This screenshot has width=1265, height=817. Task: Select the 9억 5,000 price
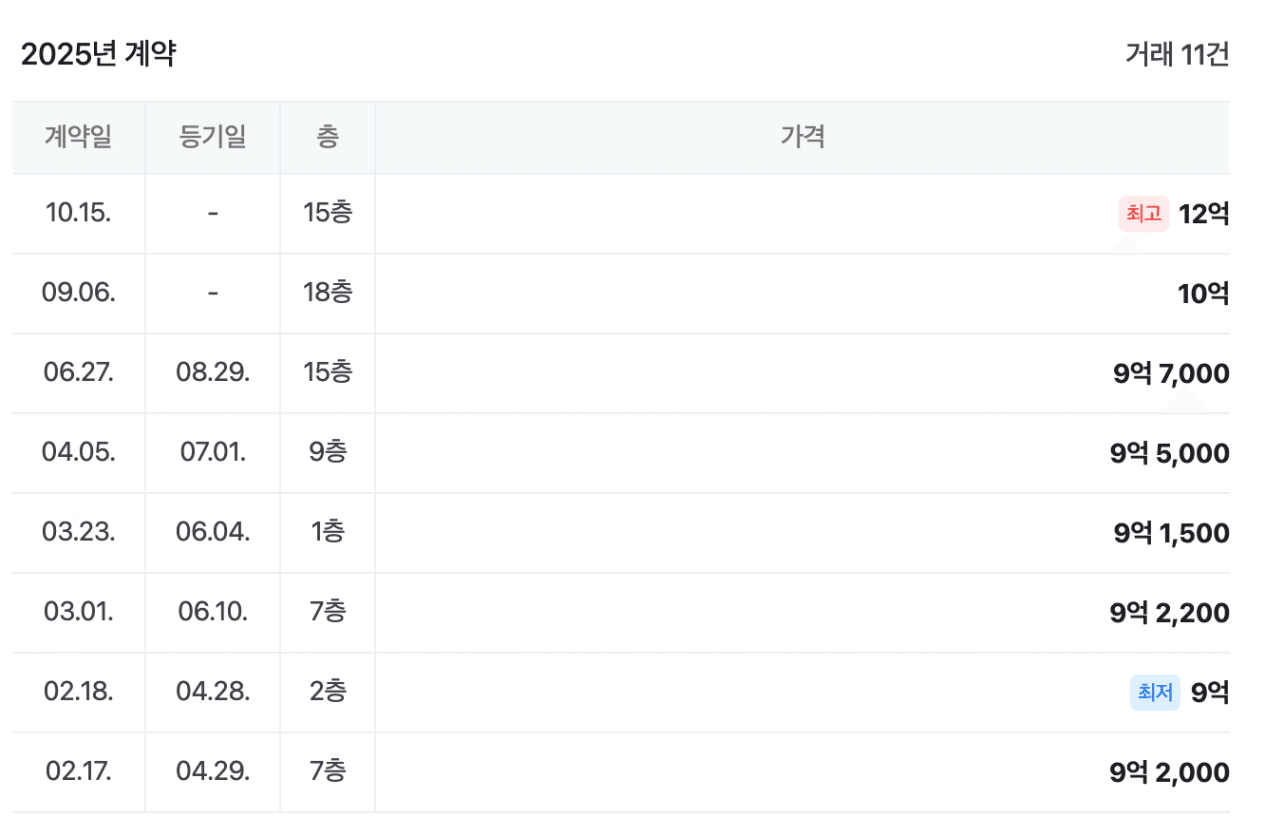1169,454
